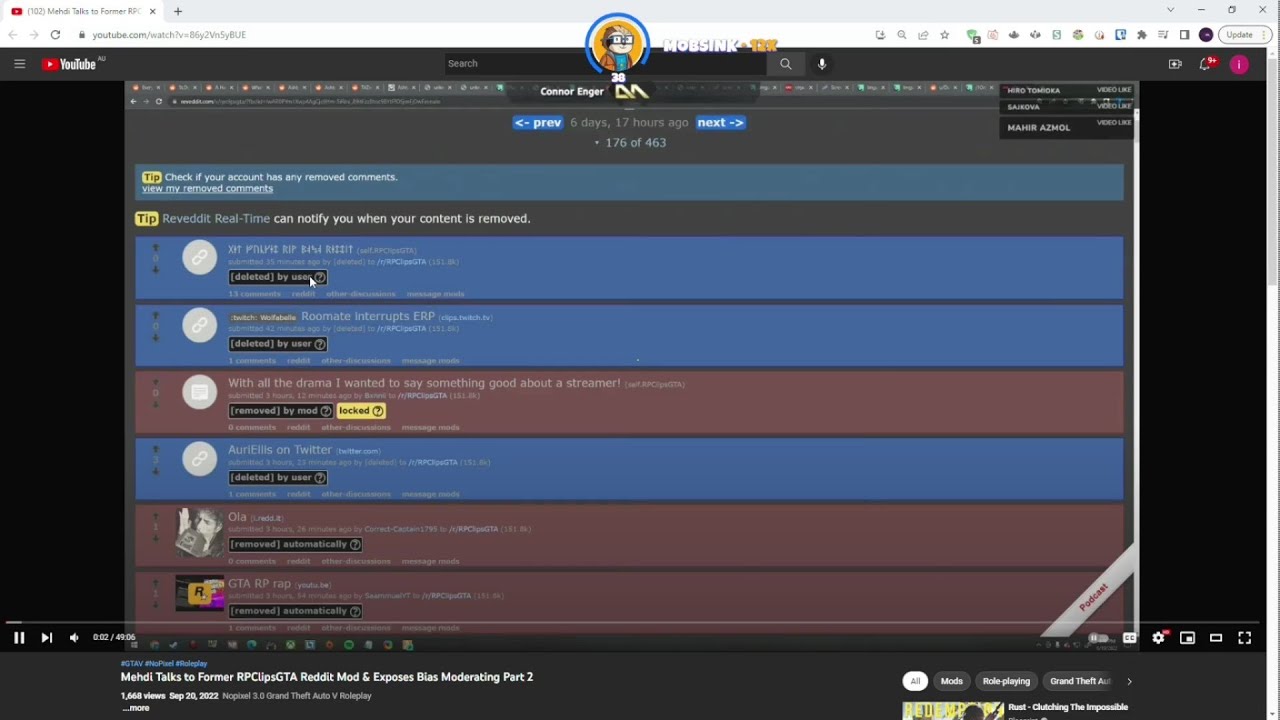This screenshot has height=720, width=1280.
Task: Enter full screen mode
Action: [1245, 638]
